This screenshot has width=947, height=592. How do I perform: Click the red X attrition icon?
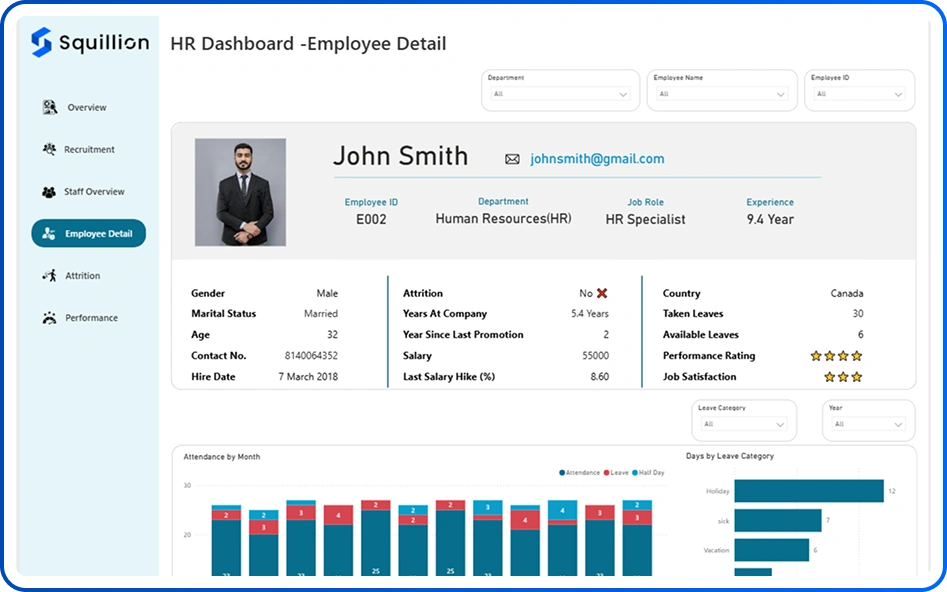click(x=602, y=293)
